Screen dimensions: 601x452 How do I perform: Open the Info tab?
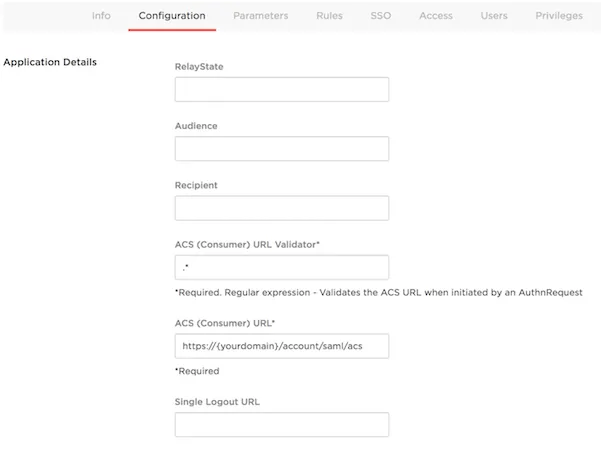pyautogui.click(x=101, y=16)
